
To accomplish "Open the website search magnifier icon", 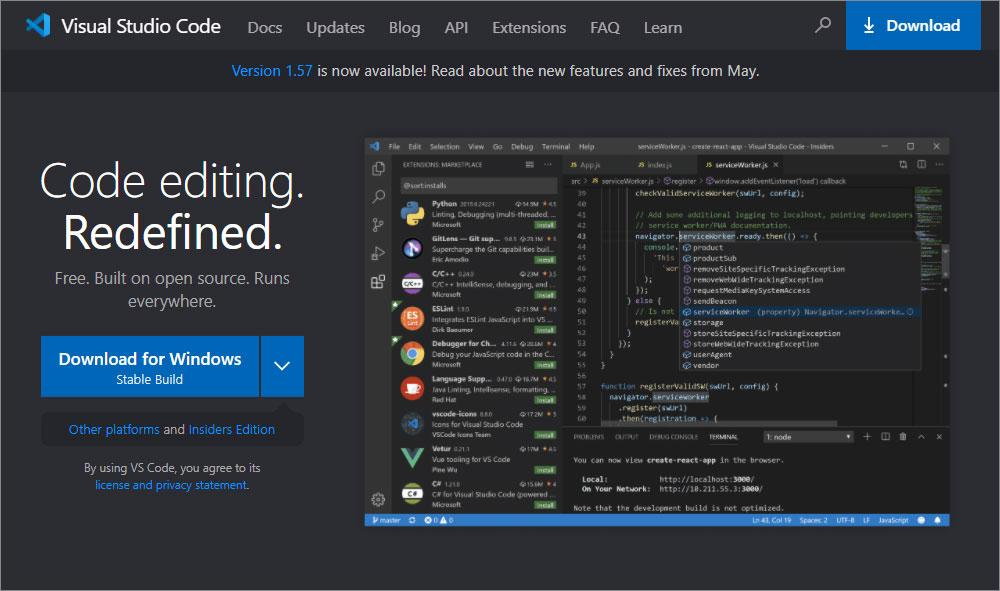I will coord(823,26).
